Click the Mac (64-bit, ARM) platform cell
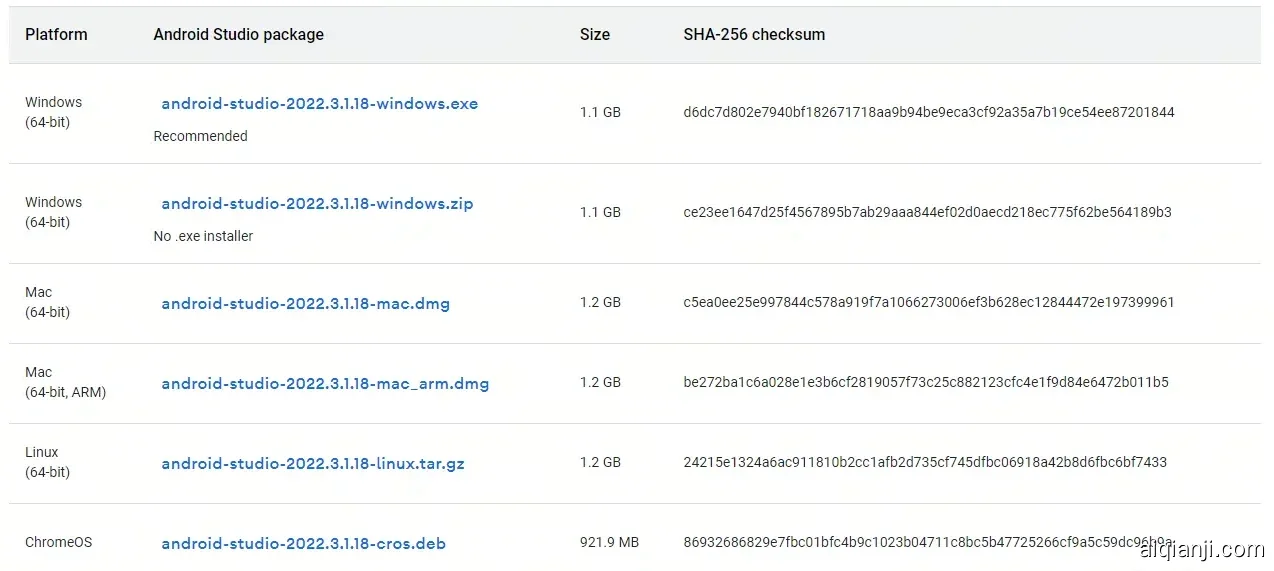 [x=65, y=382]
